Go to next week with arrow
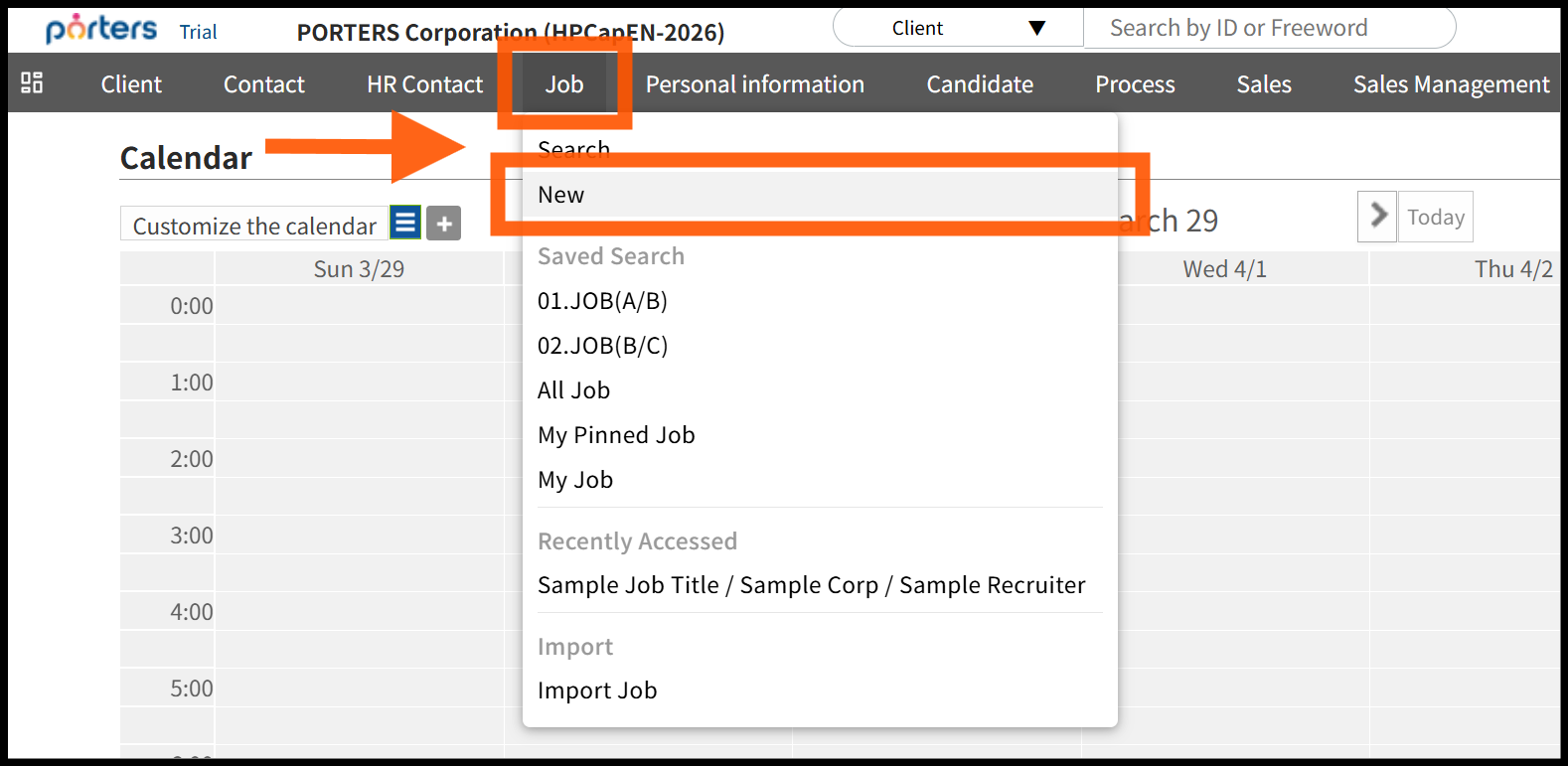The width and height of the screenshot is (1568, 766). tap(1377, 216)
